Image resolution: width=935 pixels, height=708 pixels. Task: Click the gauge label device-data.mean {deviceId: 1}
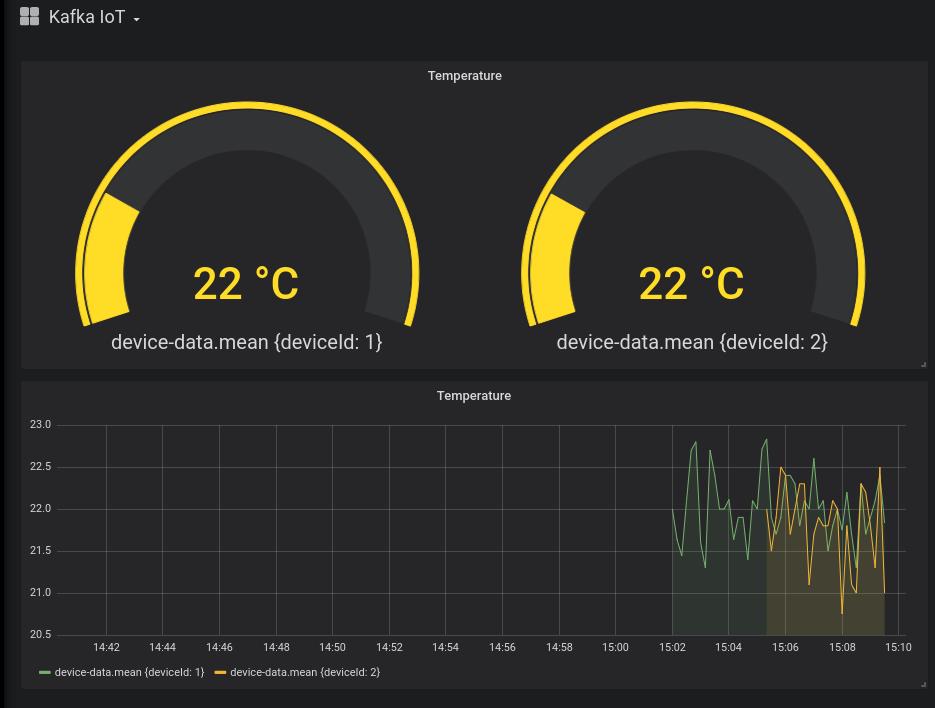point(246,342)
